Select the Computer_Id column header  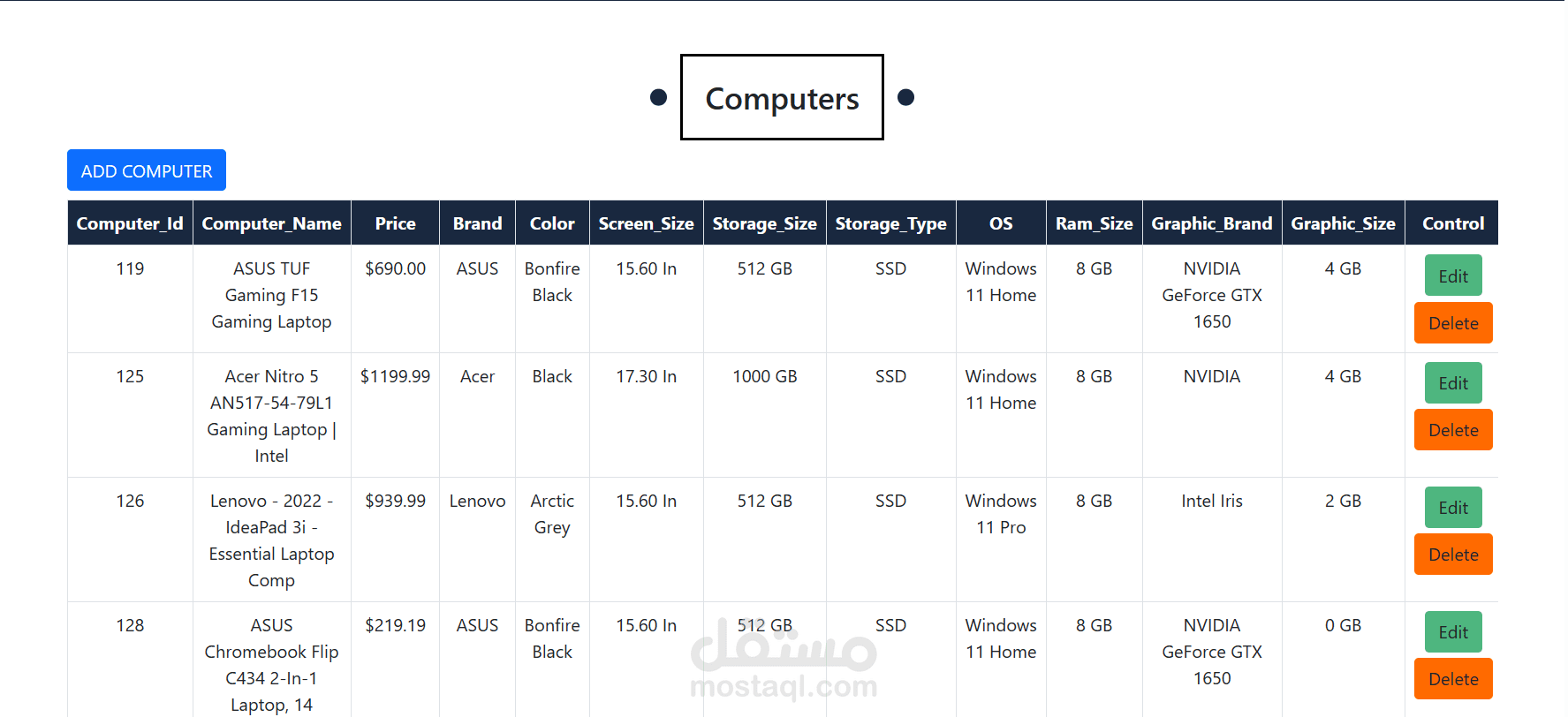tap(130, 223)
